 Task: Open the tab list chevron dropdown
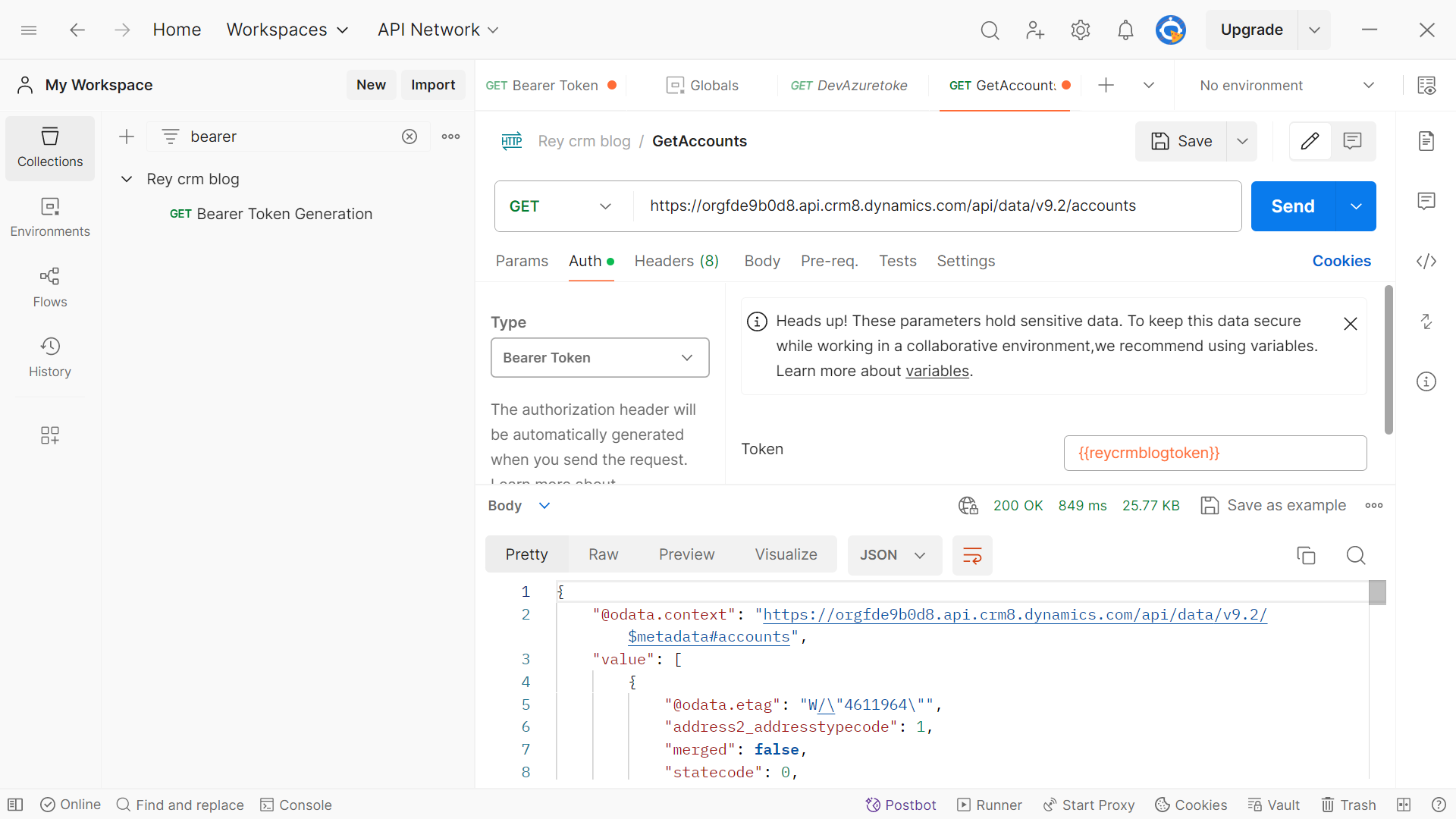coord(1149,85)
